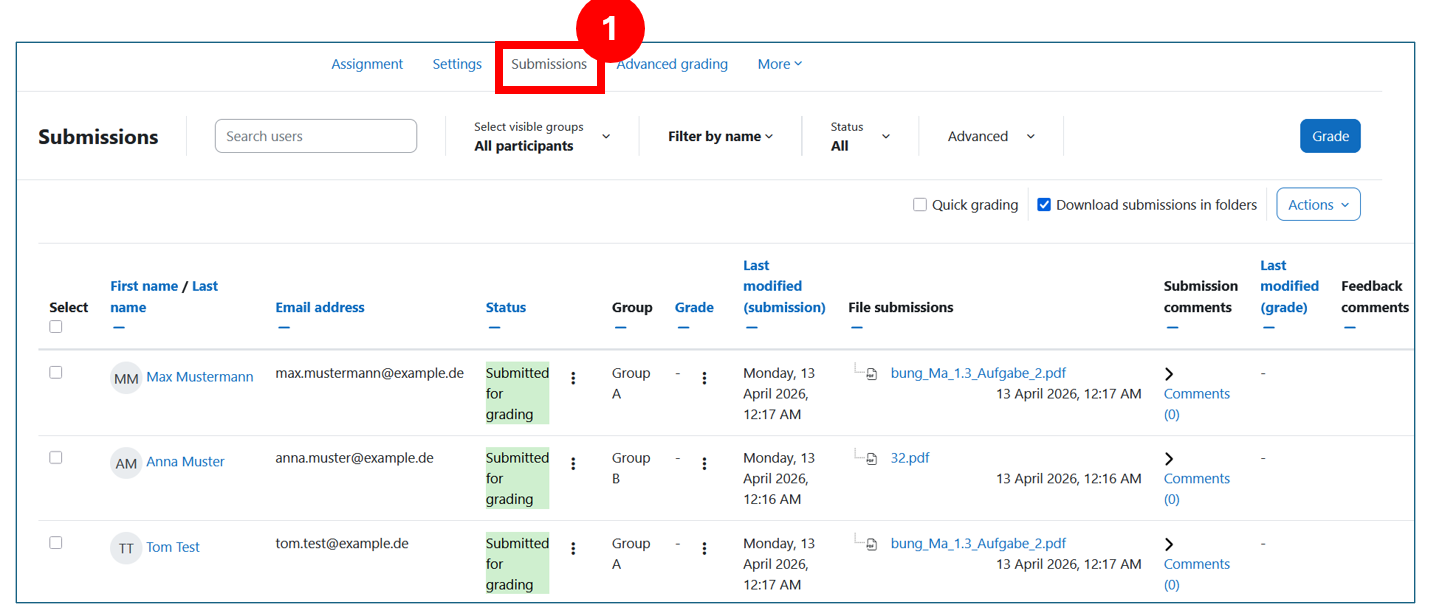Click the TT avatar of Tom Test
Image resolution: width=1431 pixels, height=615 pixels.
(126, 548)
